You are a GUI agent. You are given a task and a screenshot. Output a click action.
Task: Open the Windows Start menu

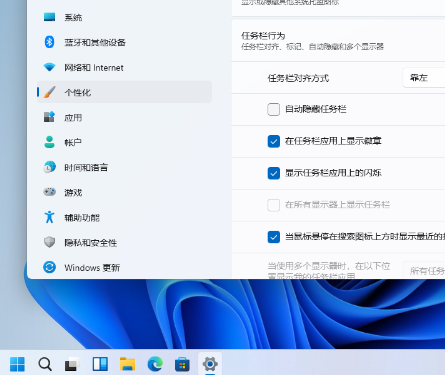pyautogui.click(x=17, y=364)
